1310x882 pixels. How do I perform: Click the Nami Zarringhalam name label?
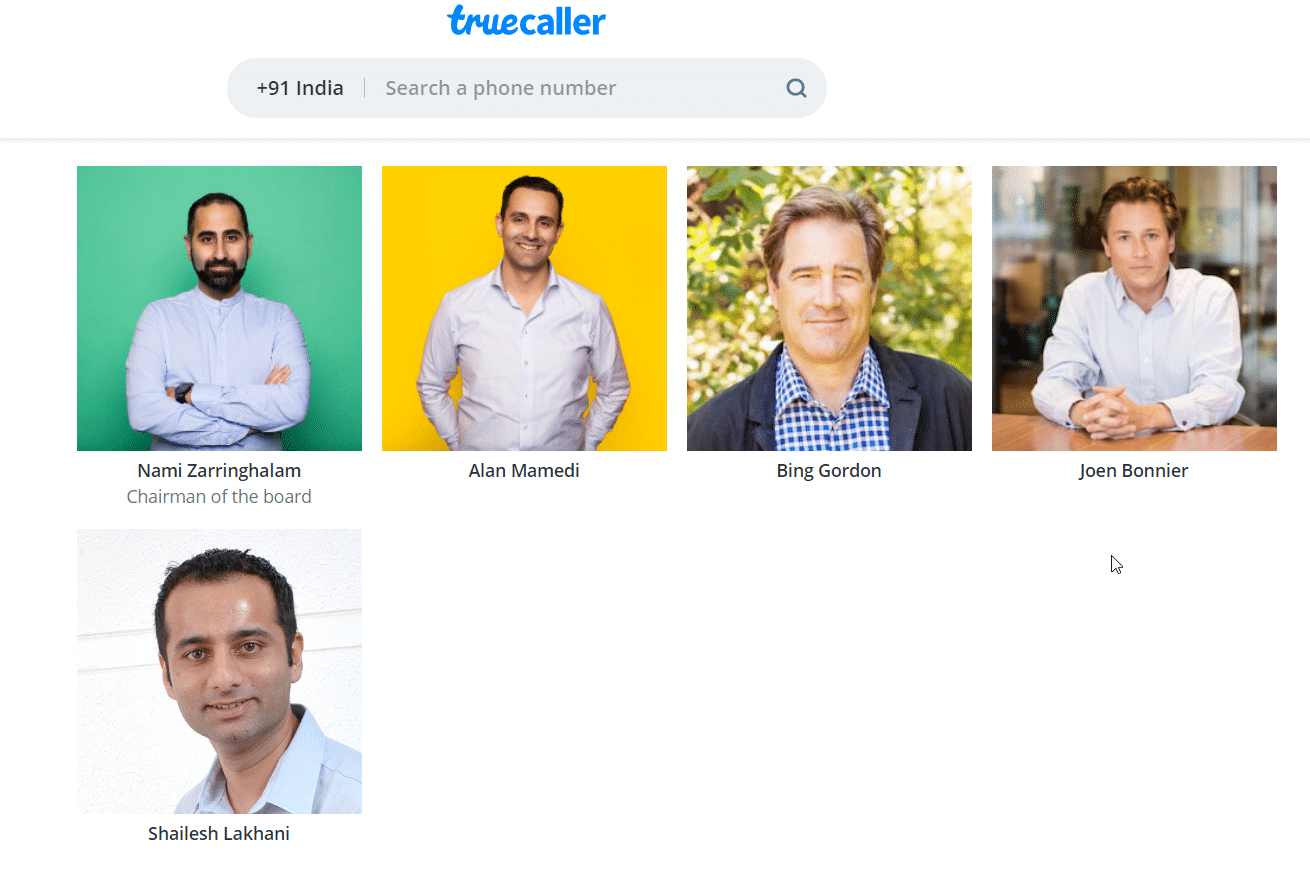219,470
